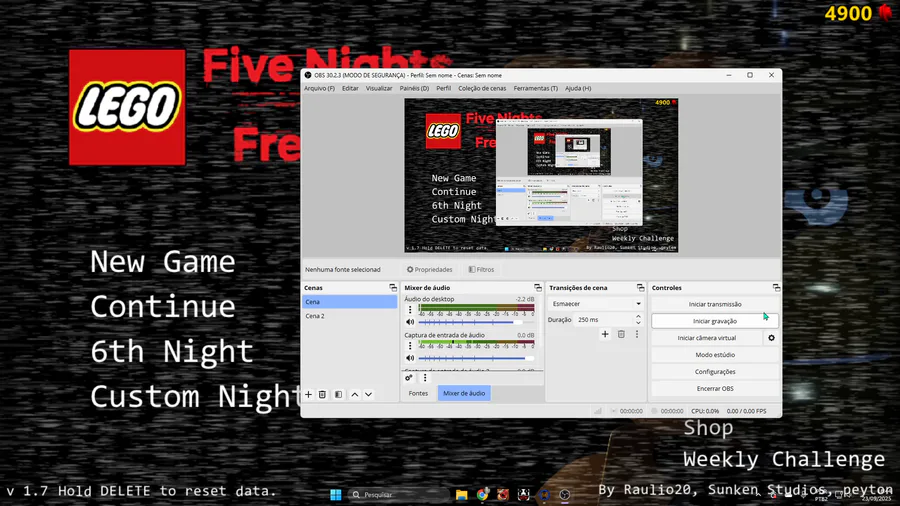This screenshot has width=900, height=506.
Task: Click Encerrar OBS button
Action: pyautogui.click(x=715, y=388)
